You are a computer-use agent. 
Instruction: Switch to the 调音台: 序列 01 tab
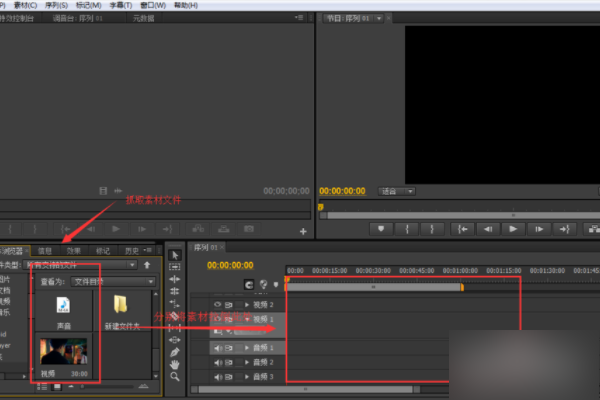78,18
